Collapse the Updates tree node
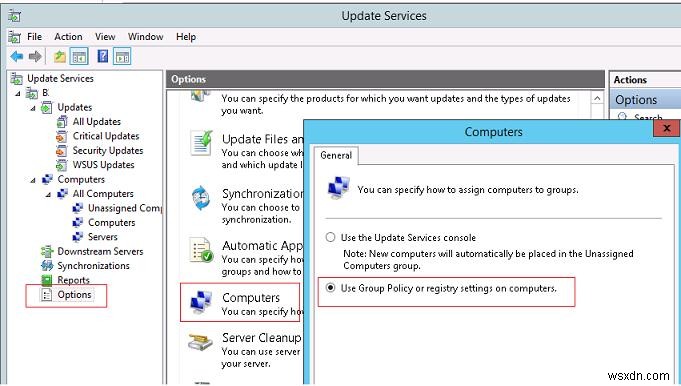This screenshot has height=386, width=681. (33, 108)
